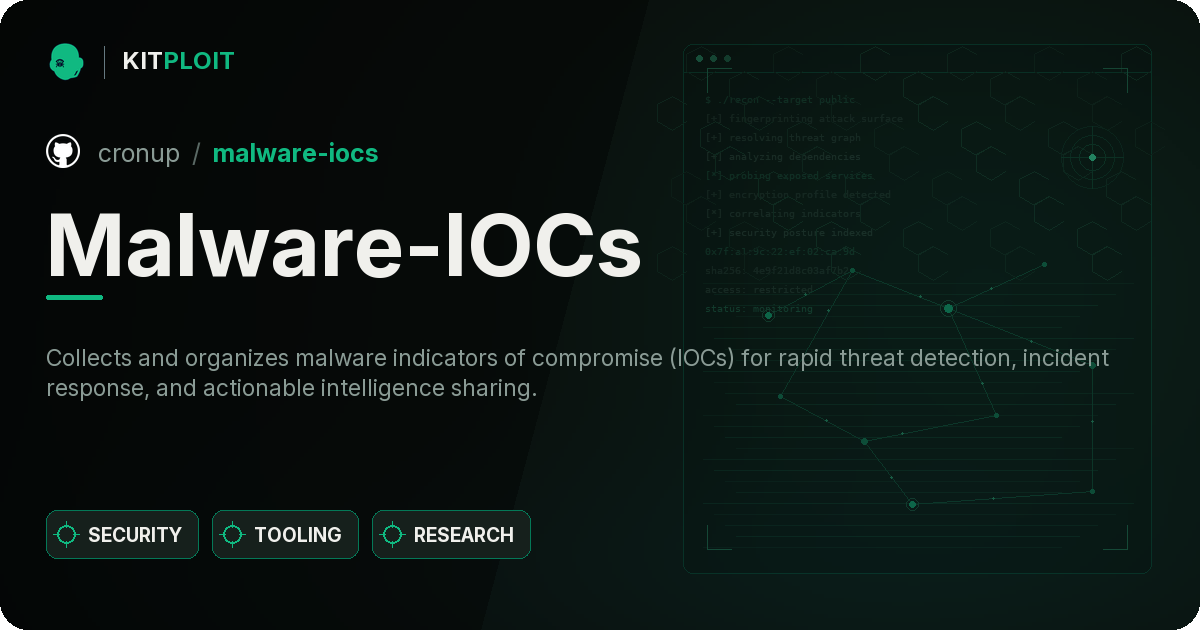Select the RESEARCH tag badge
Viewport: 1200px width, 630px height.
pyautogui.click(x=451, y=535)
